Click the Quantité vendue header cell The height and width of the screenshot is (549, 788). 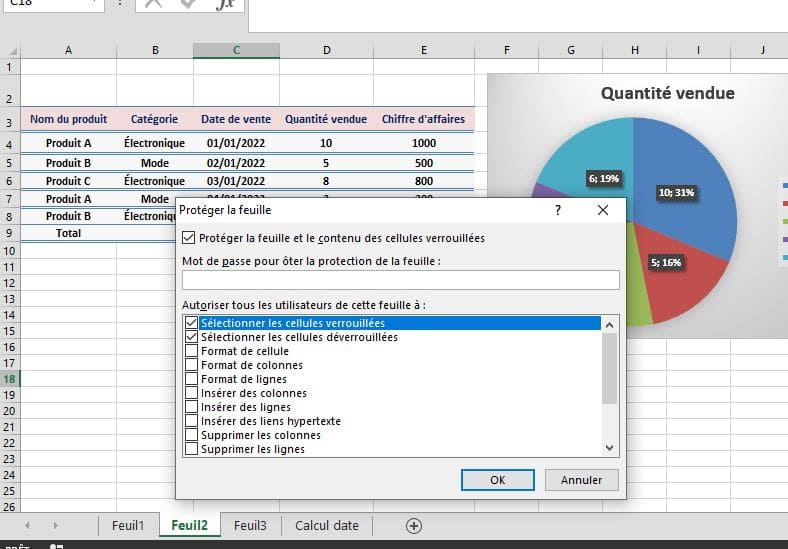click(x=326, y=119)
